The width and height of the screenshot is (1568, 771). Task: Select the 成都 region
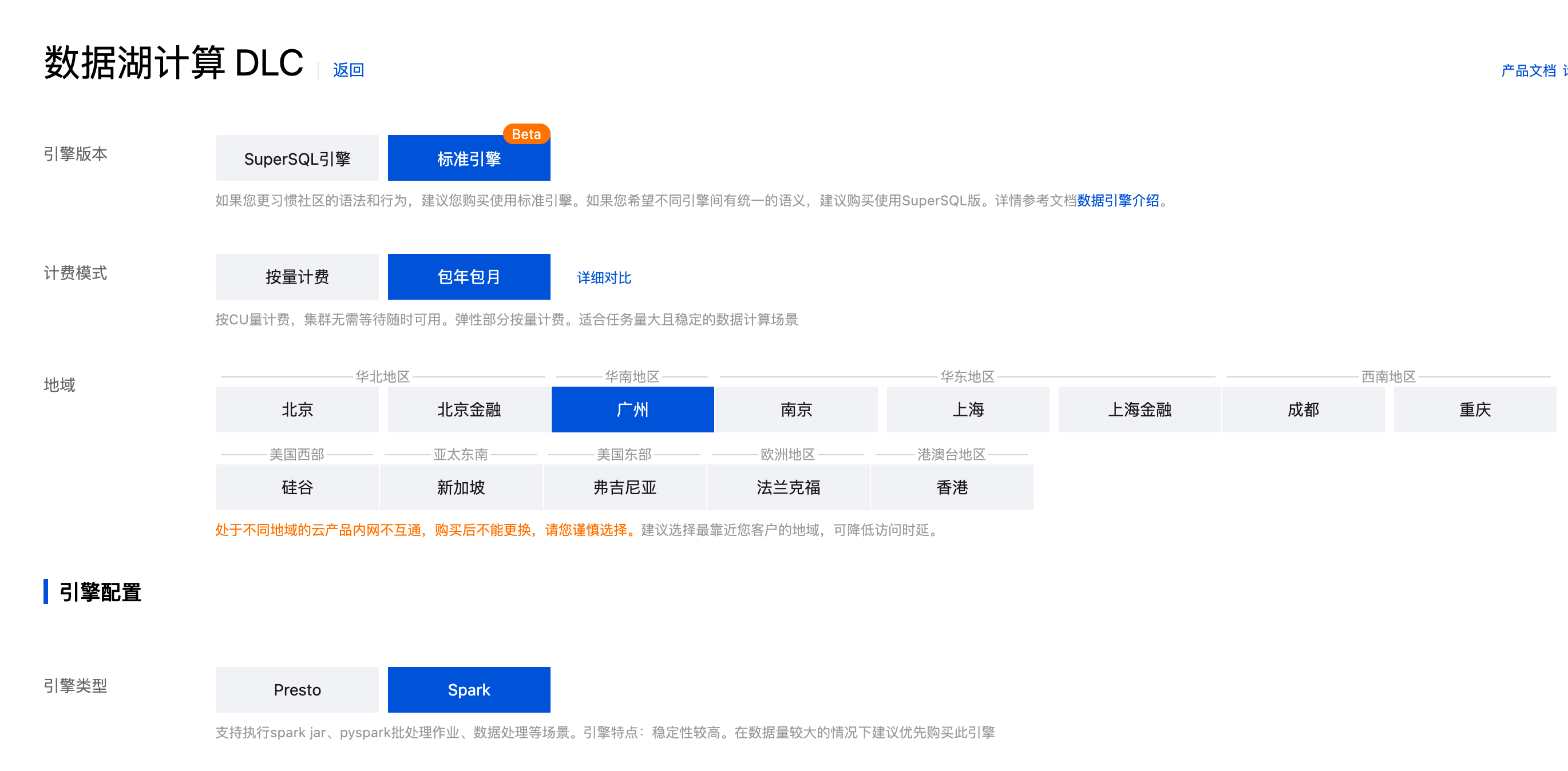click(x=1303, y=410)
